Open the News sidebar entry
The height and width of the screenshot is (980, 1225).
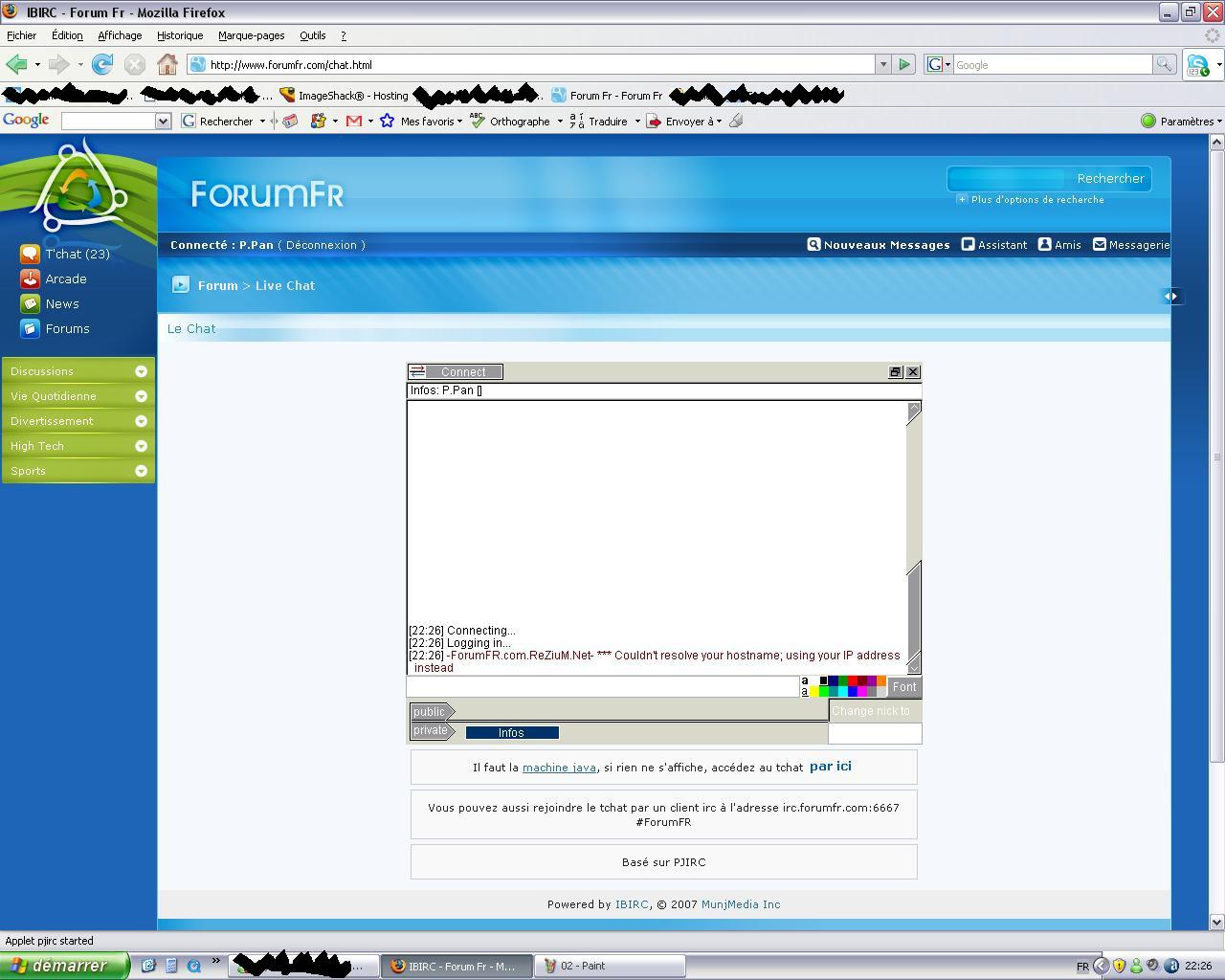coord(50,303)
